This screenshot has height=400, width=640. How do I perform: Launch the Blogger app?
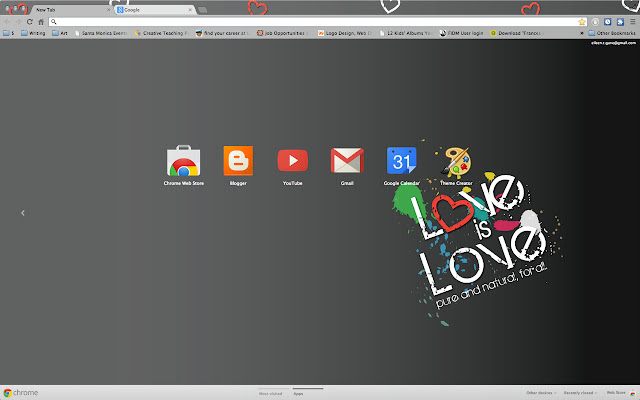[x=238, y=165]
